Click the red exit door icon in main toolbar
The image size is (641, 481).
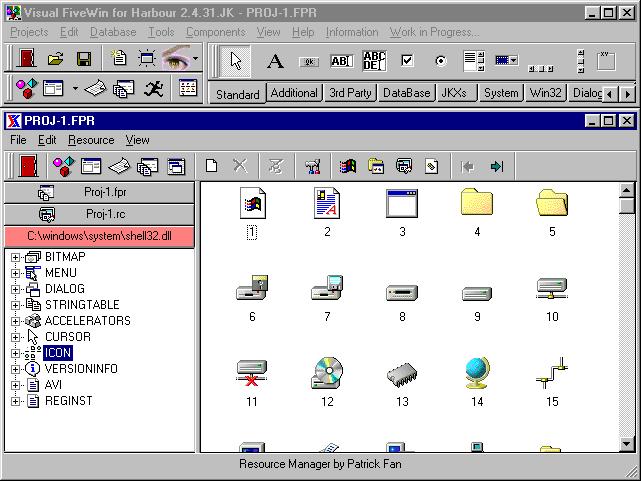26,60
